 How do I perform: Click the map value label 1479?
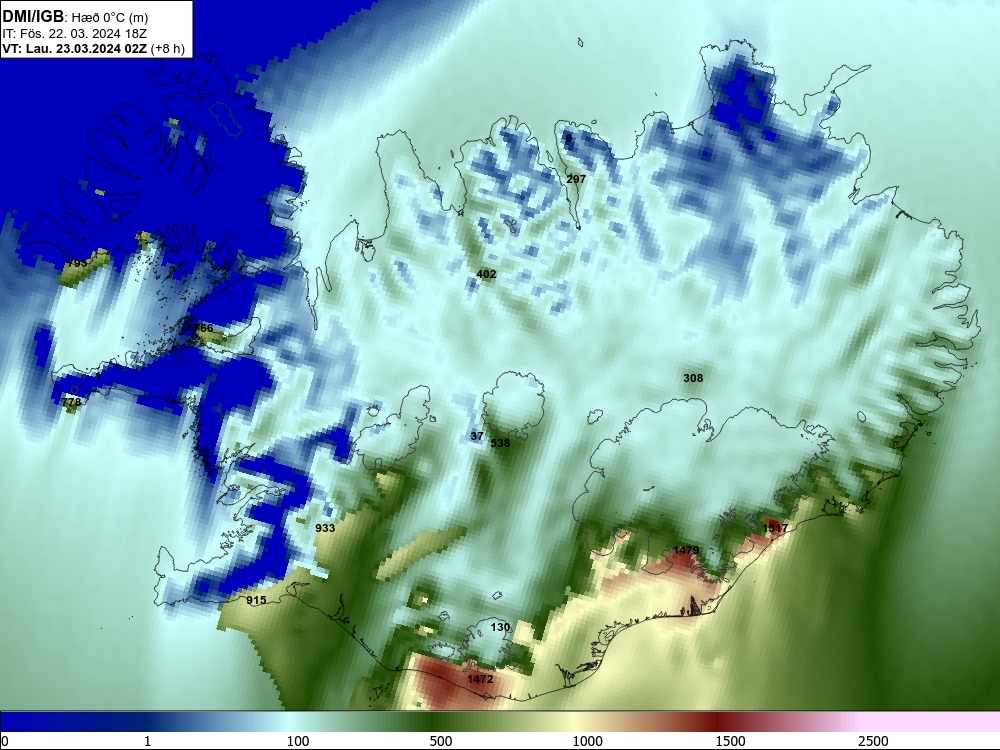(x=686, y=550)
